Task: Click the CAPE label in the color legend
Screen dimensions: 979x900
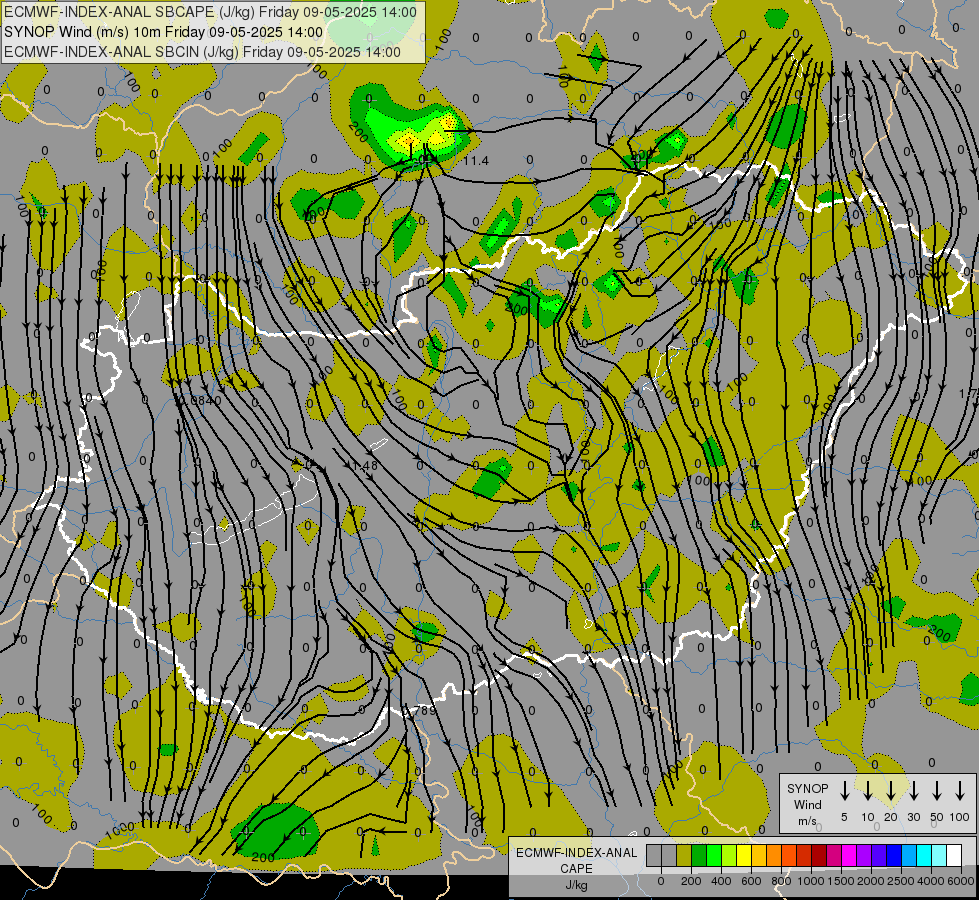Action: click(x=576, y=869)
